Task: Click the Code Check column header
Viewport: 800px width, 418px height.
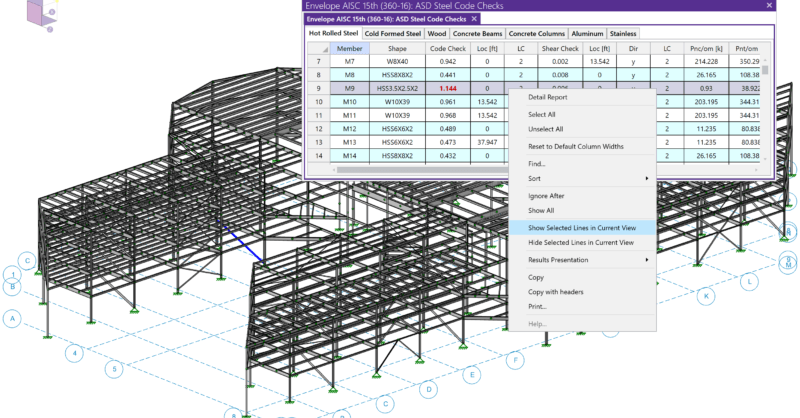Action: pos(447,48)
